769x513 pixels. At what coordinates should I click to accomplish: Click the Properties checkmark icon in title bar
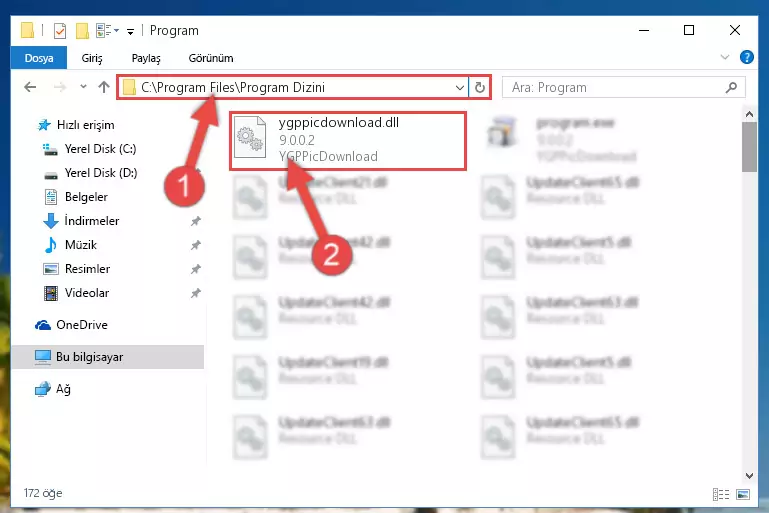click(59, 31)
